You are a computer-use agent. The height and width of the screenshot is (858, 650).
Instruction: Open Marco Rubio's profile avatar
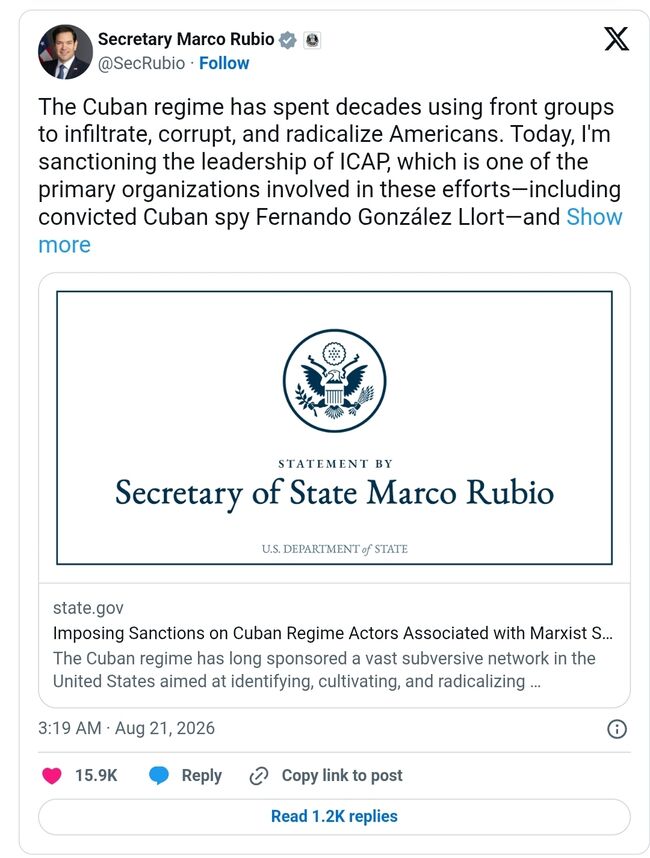pyautogui.click(x=65, y=51)
